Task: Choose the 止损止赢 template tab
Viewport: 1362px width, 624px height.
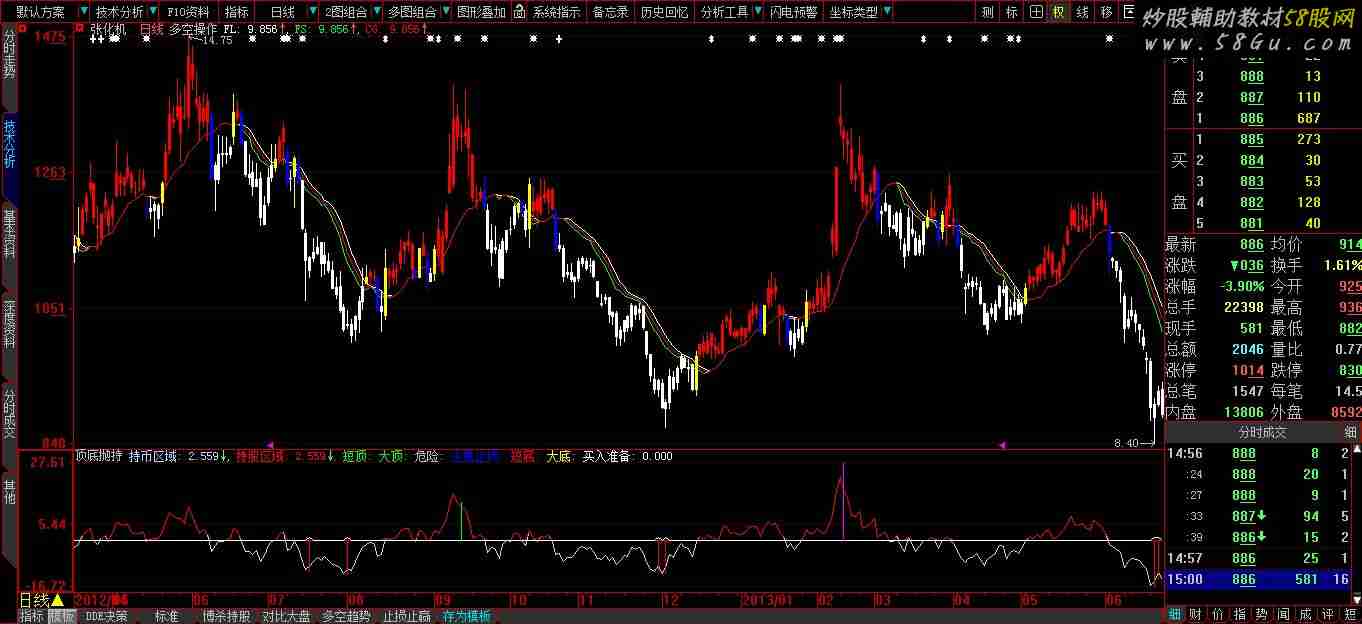Action: click(x=406, y=616)
